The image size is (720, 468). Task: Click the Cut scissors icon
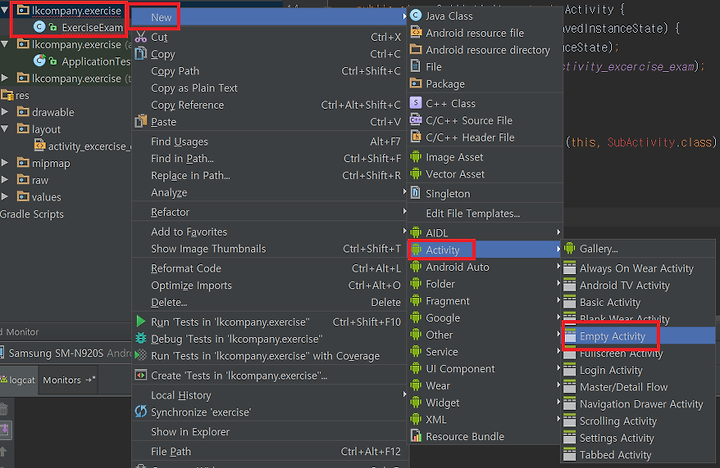point(141,37)
